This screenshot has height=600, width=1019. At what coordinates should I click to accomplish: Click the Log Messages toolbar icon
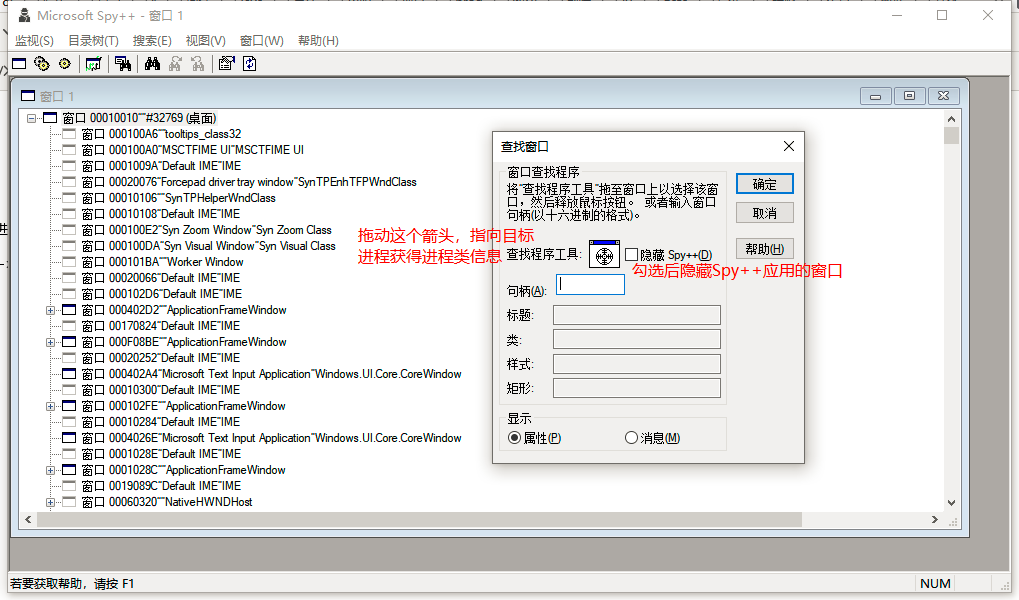pyautogui.click(x=94, y=64)
